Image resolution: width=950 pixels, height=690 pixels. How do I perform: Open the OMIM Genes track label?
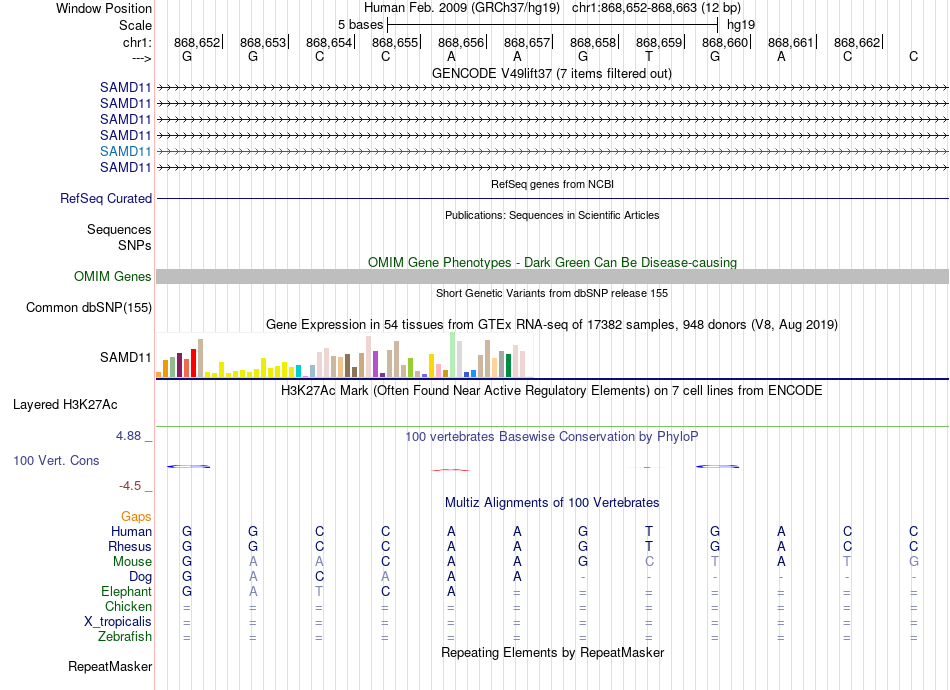[x=113, y=276]
